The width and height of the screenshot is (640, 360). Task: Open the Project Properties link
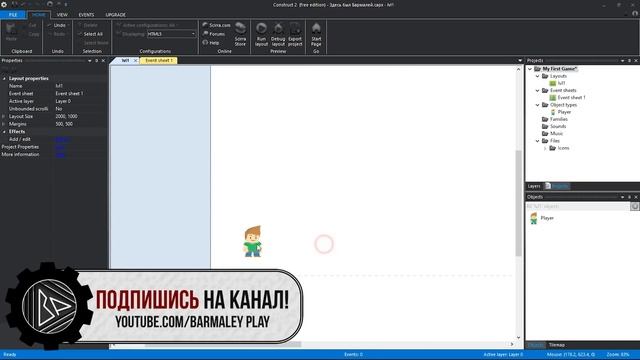coord(60,147)
